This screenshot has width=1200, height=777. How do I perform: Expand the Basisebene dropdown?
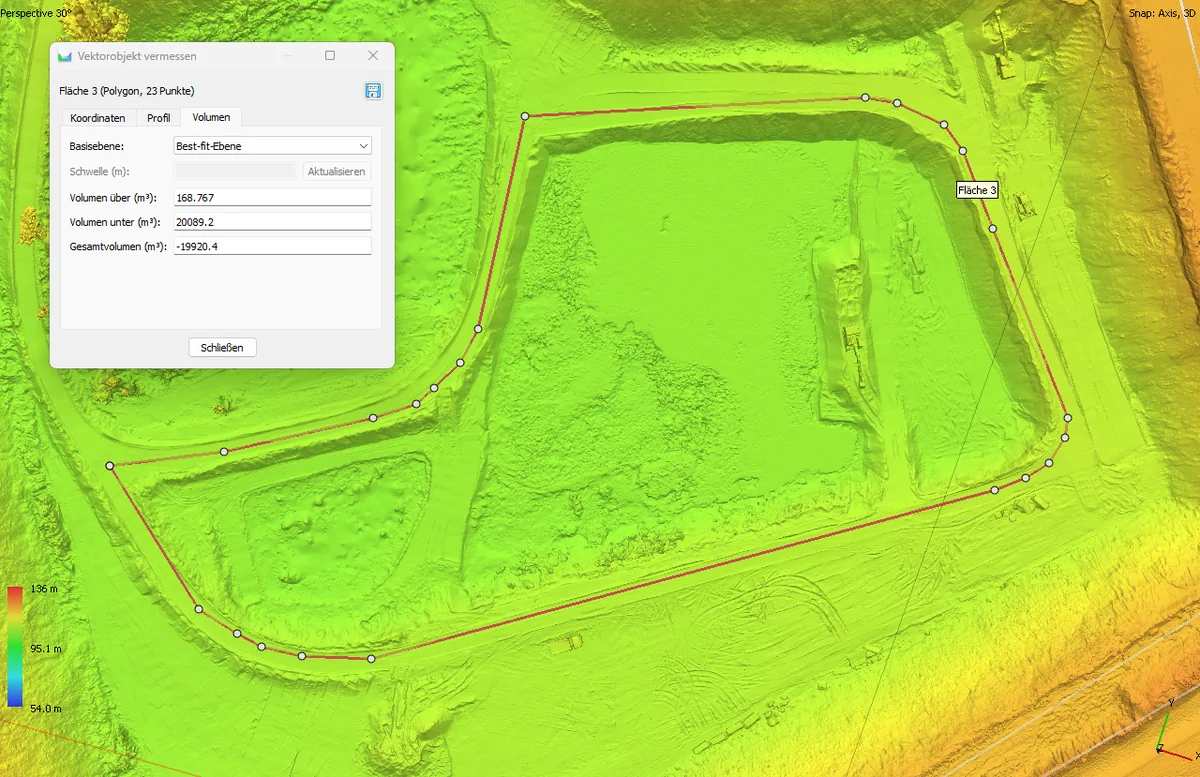[272, 146]
